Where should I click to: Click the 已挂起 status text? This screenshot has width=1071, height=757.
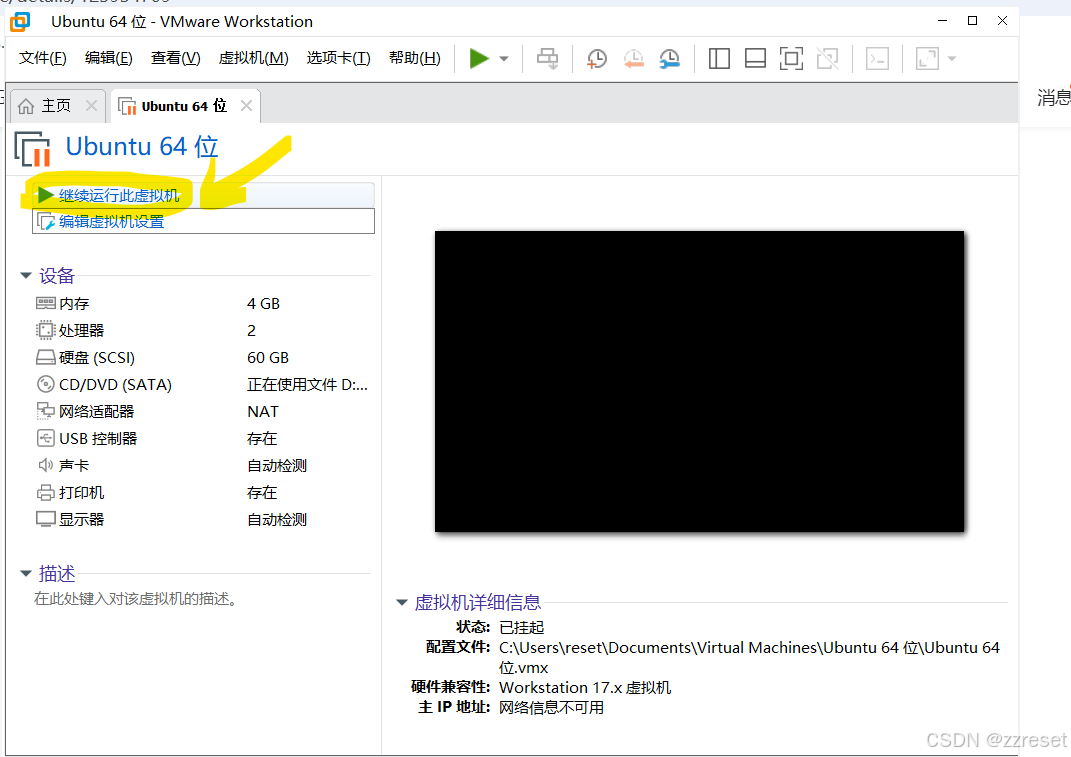coord(521,627)
